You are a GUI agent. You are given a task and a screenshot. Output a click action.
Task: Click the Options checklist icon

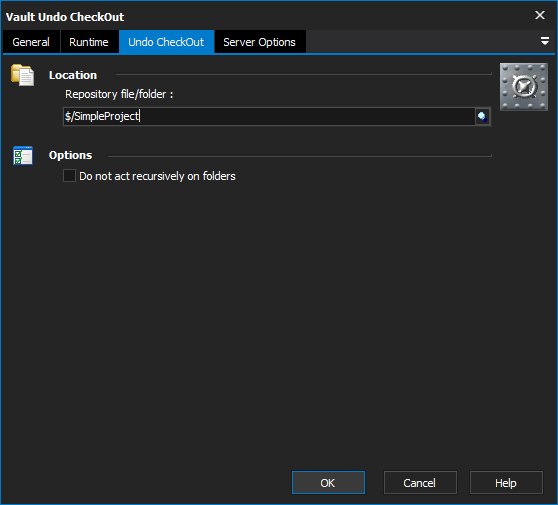23,155
